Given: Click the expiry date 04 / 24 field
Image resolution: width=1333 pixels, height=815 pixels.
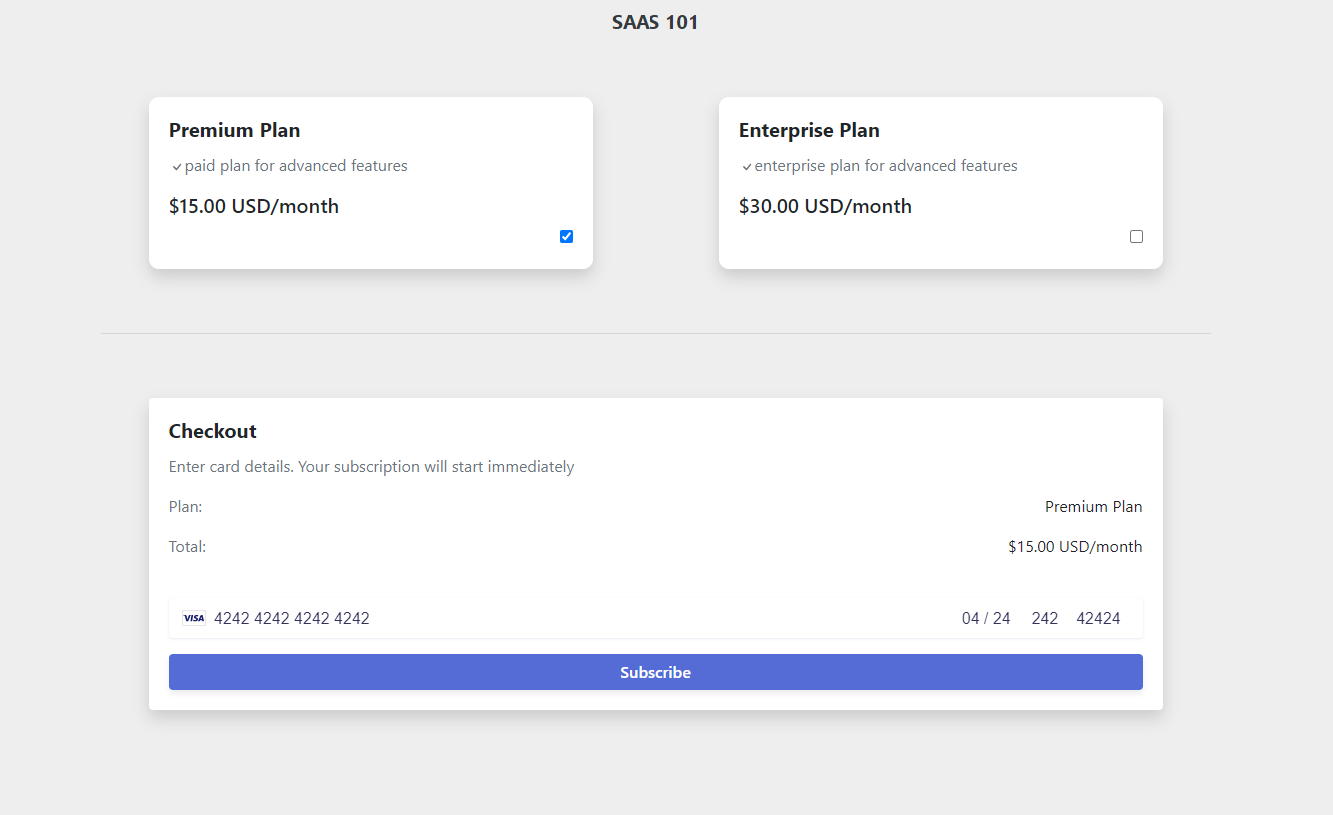Looking at the screenshot, I should [986, 618].
